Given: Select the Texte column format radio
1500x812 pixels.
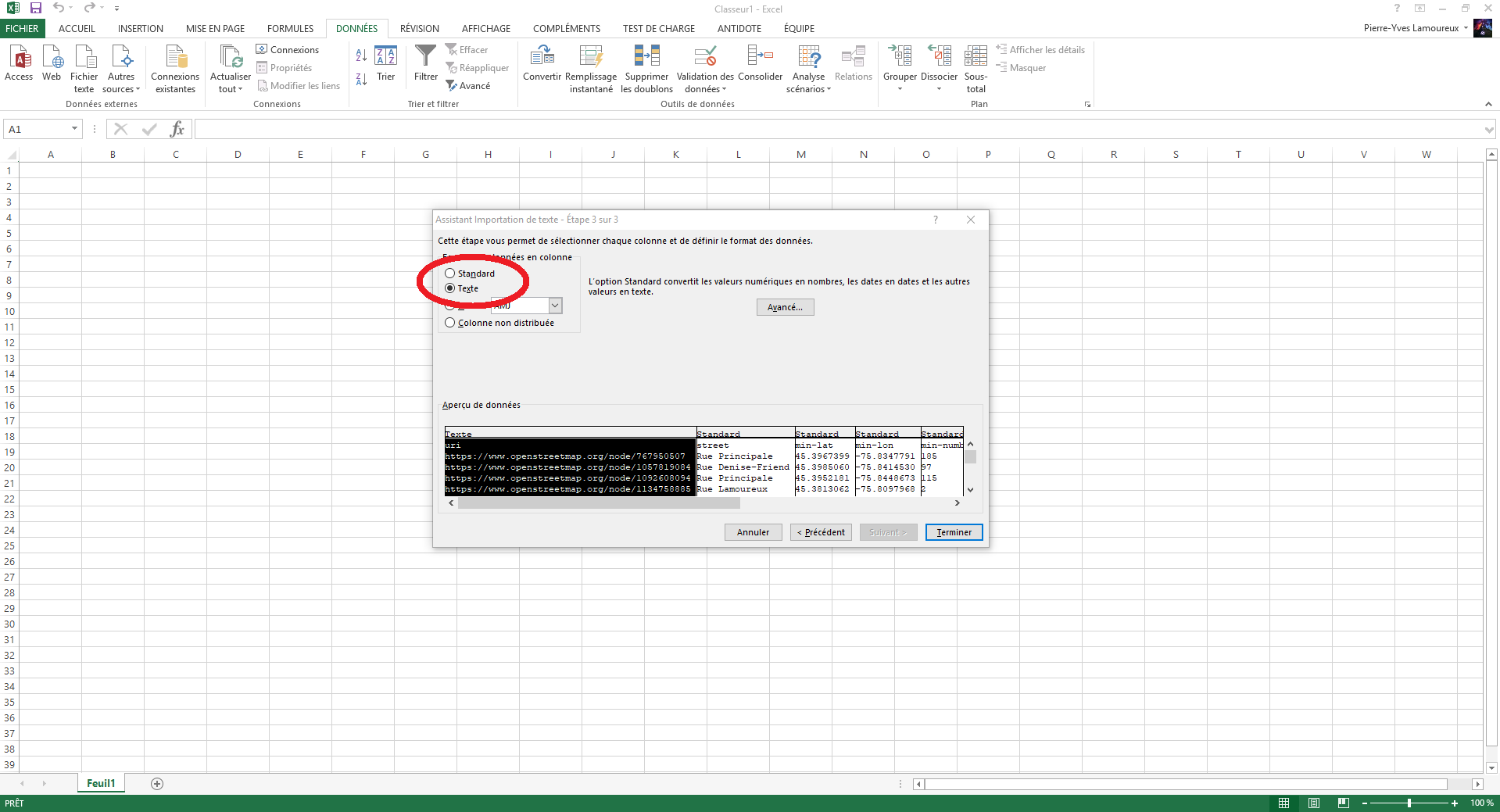Looking at the screenshot, I should 450,288.
